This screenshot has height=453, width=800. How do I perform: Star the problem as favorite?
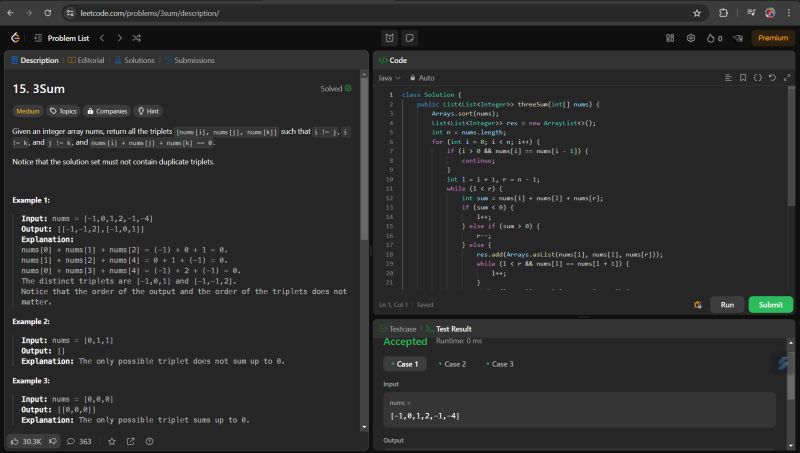coord(112,441)
